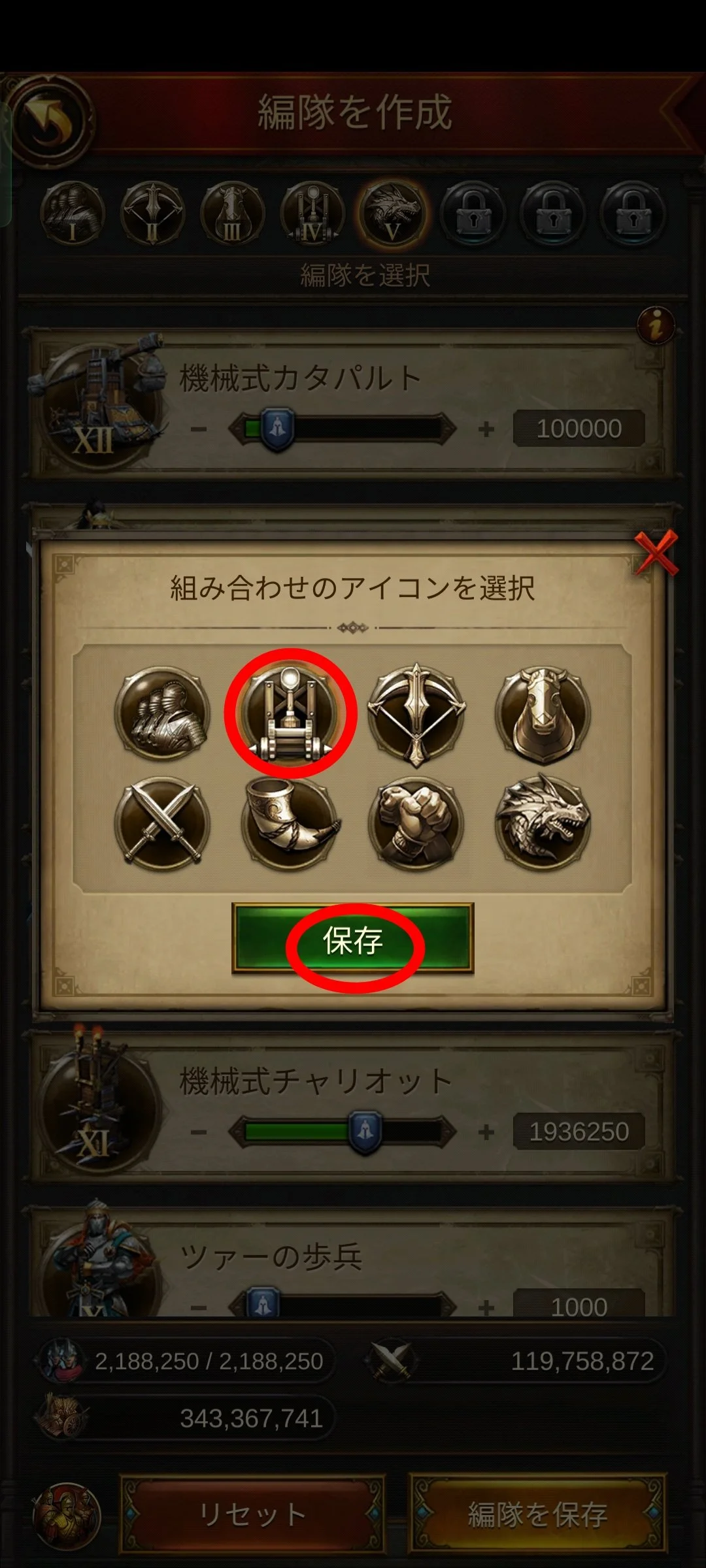Select formation slot II crossbow tab

(x=152, y=213)
